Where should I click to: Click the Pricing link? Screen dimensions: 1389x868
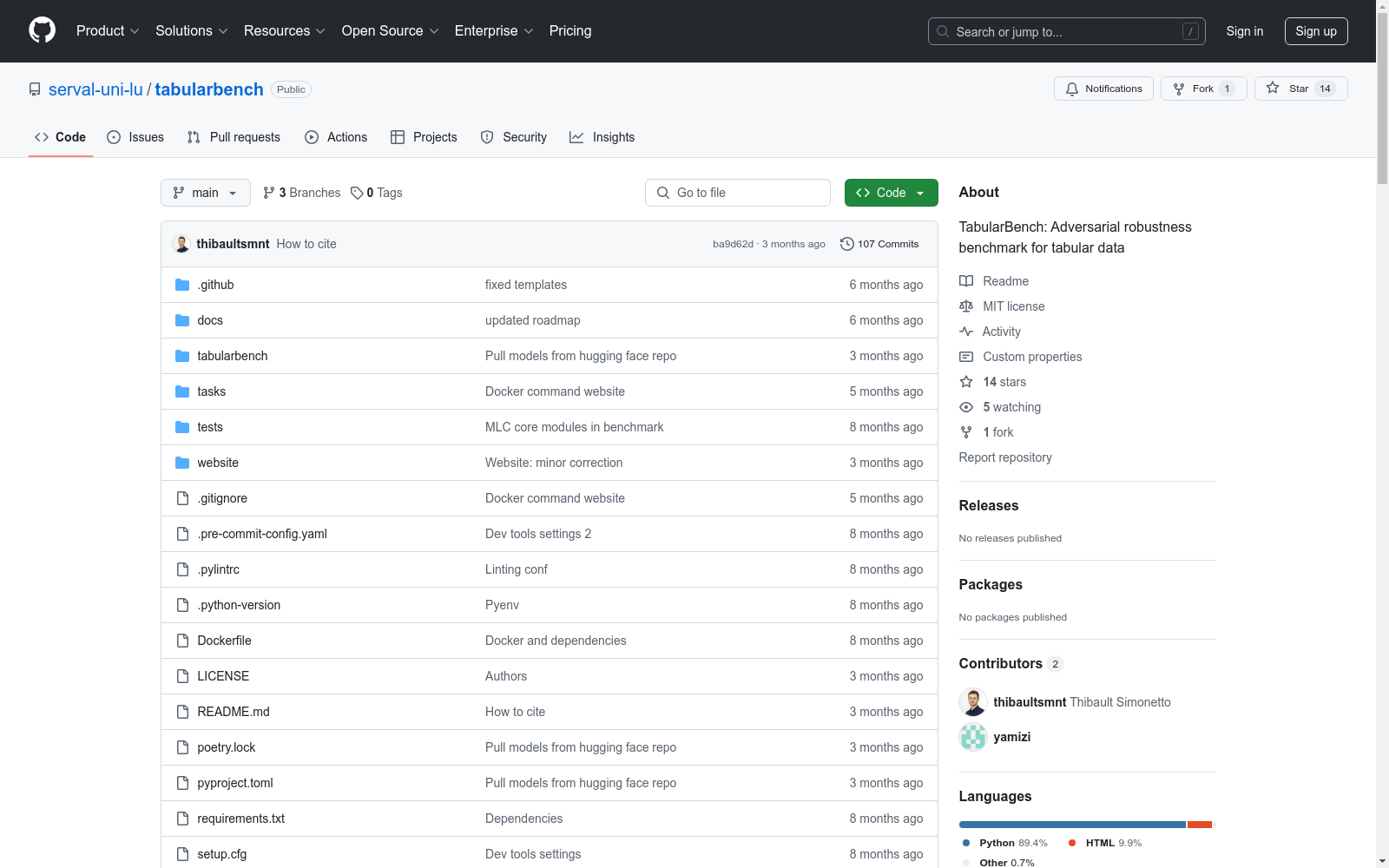coord(570,30)
